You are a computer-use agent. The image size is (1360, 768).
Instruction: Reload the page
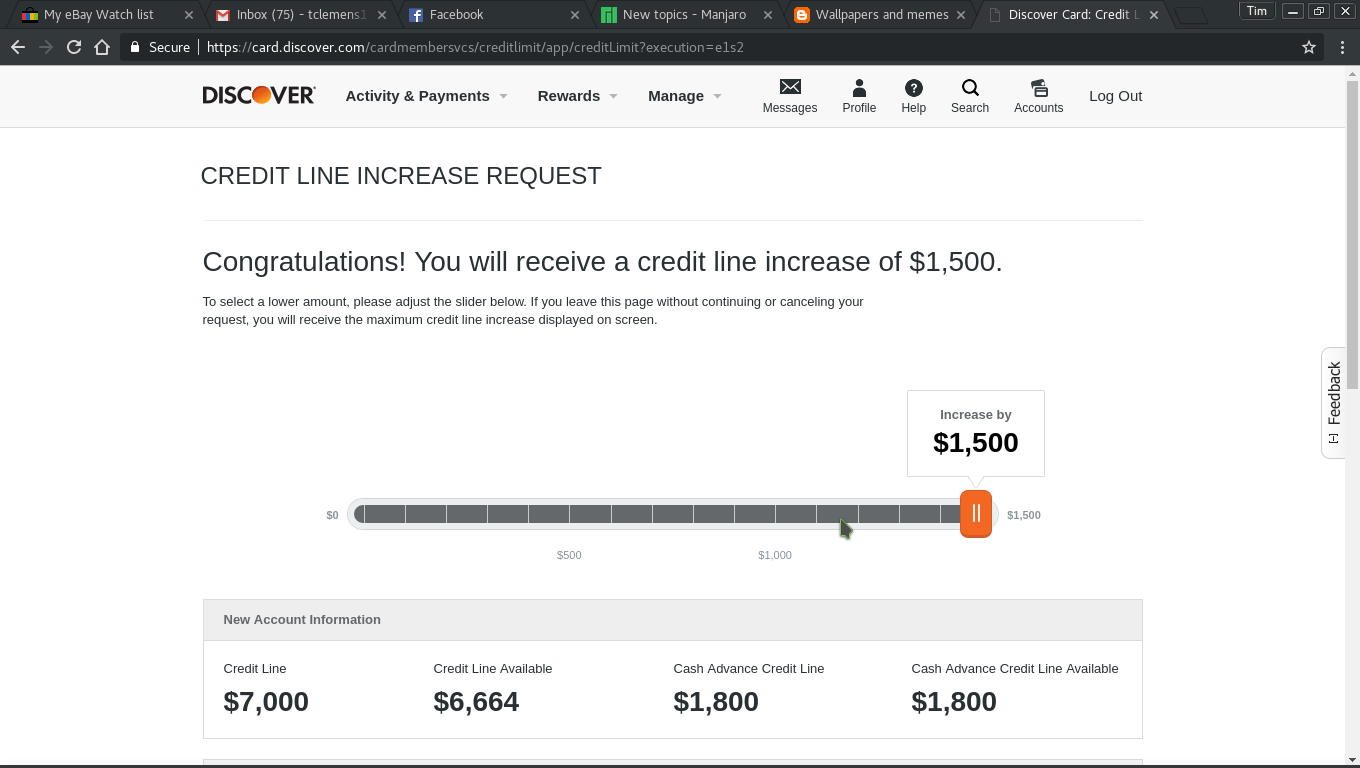(x=74, y=47)
